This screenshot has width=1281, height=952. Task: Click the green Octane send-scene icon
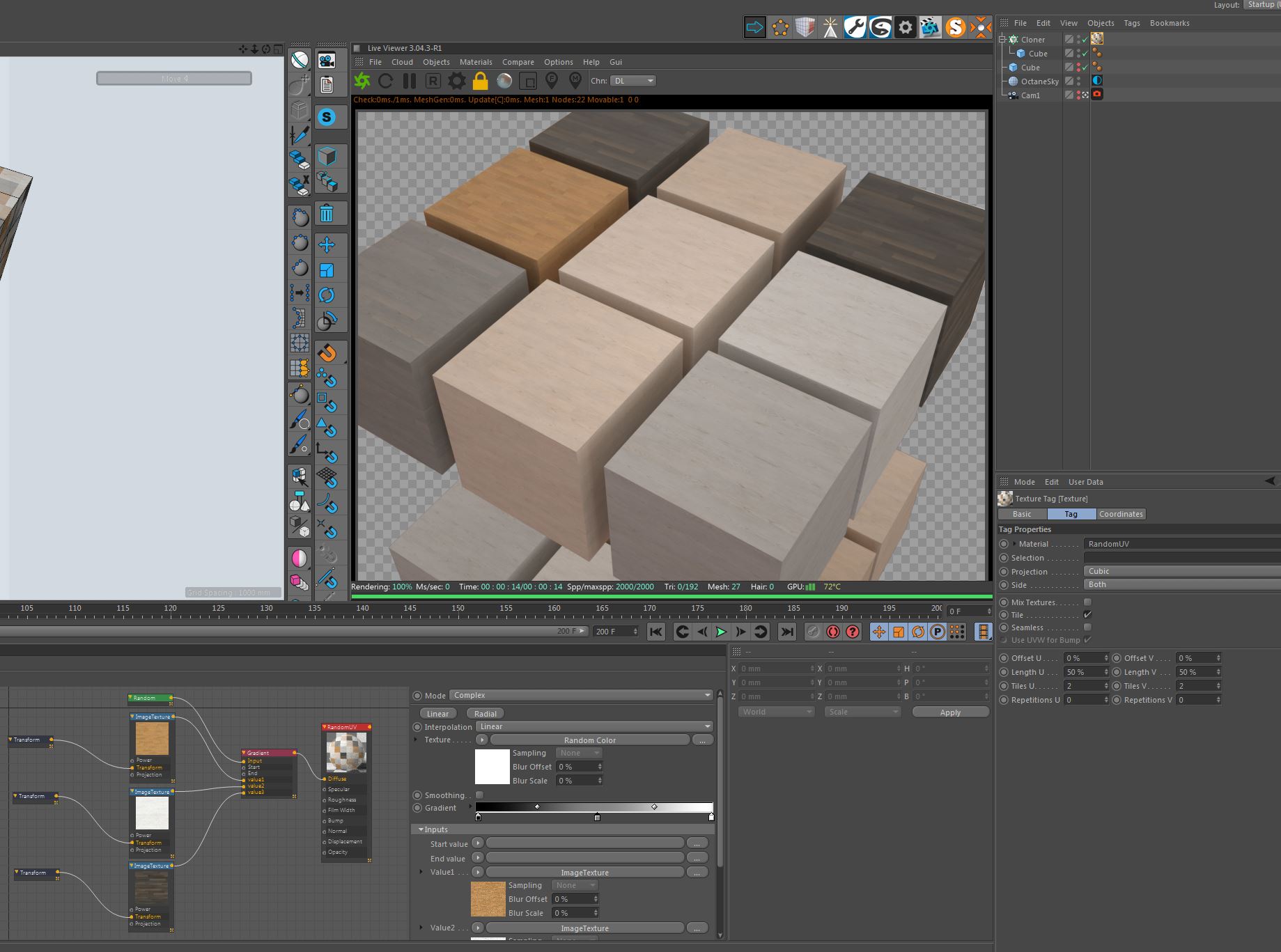362,81
